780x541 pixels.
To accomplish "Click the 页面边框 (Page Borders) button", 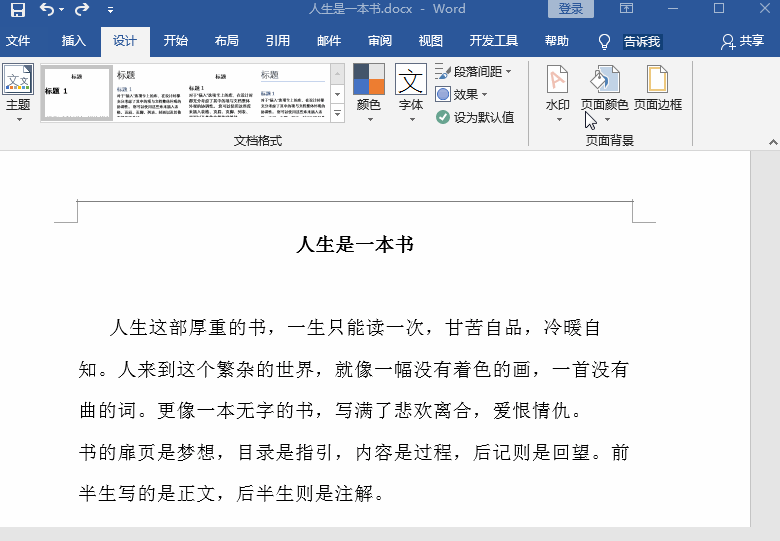I will click(657, 93).
